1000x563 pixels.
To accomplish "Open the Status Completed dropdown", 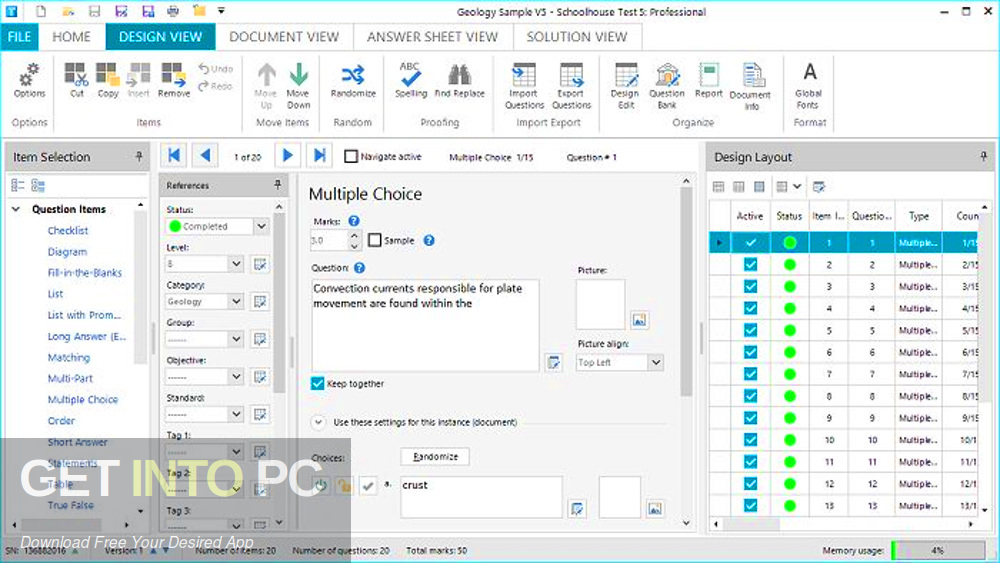I will click(261, 226).
